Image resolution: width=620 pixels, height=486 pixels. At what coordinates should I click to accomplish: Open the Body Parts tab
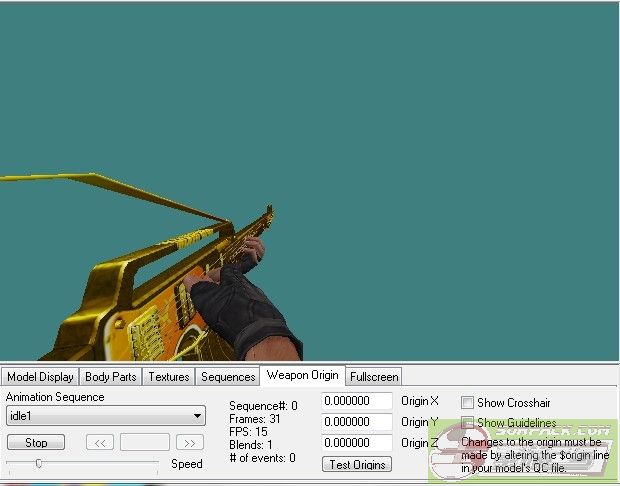pos(110,377)
